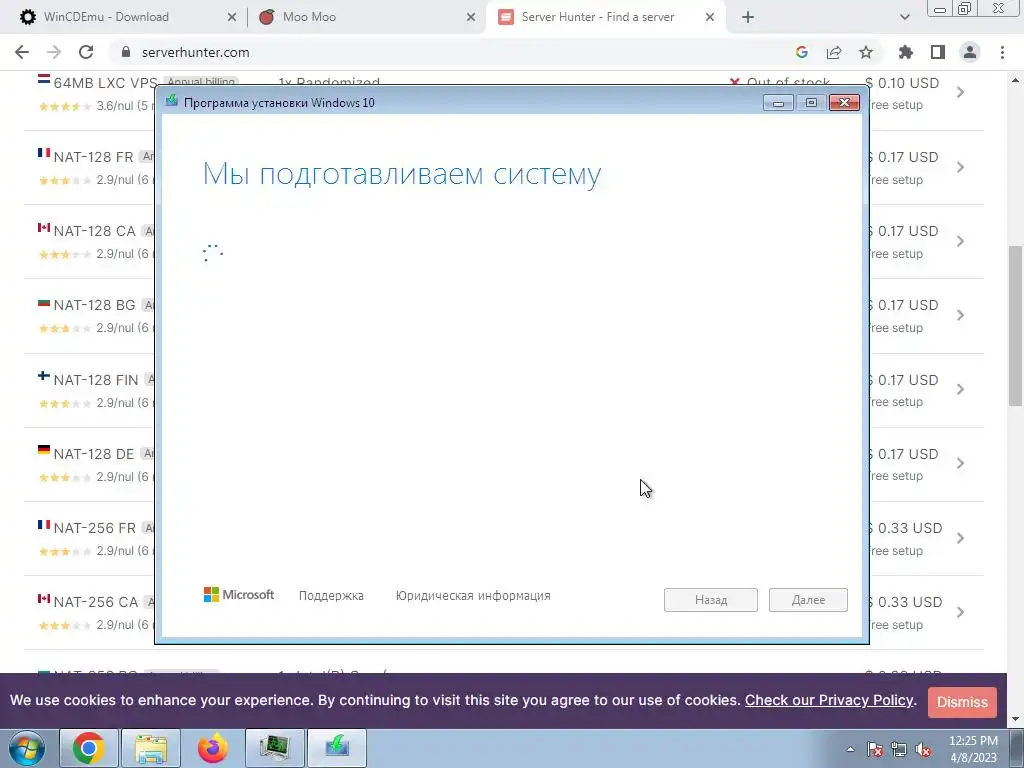Expand NAT-128 BG row chevron
Viewport: 1024px width, 768px height.
point(961,315)
